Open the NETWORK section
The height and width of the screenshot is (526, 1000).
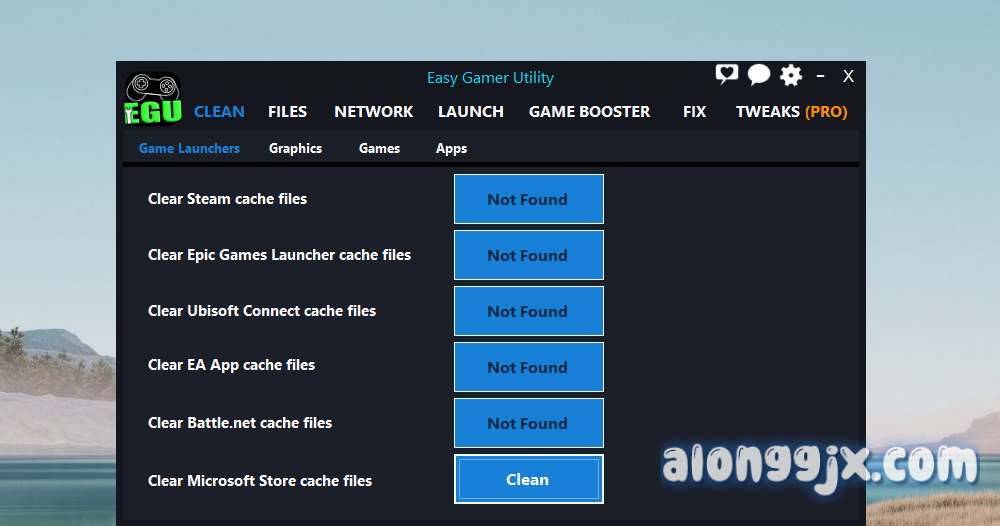pos(373,112)
